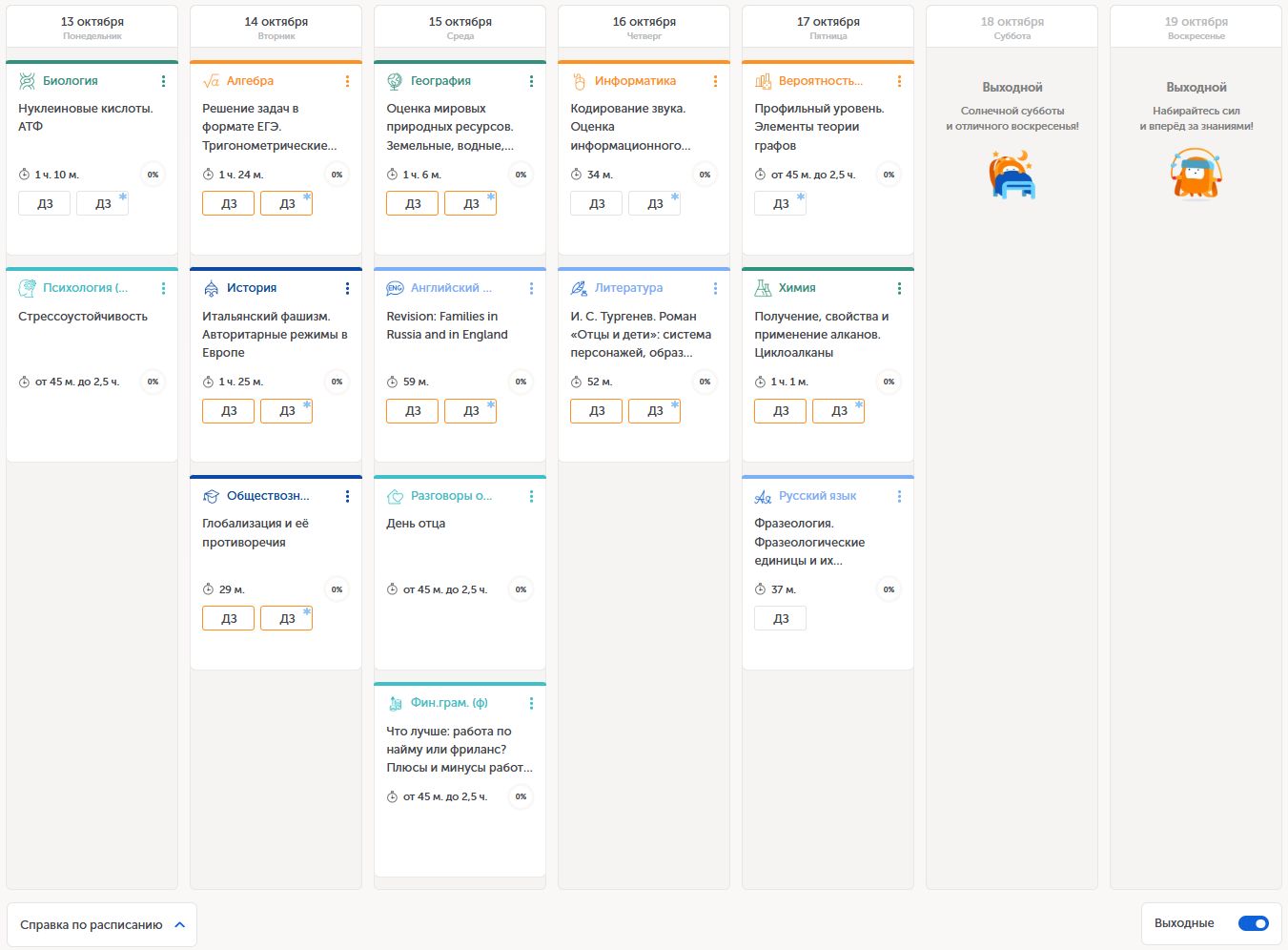Click the Chemistry flask icon
1288x950 pixels.
tap(763, 288)
